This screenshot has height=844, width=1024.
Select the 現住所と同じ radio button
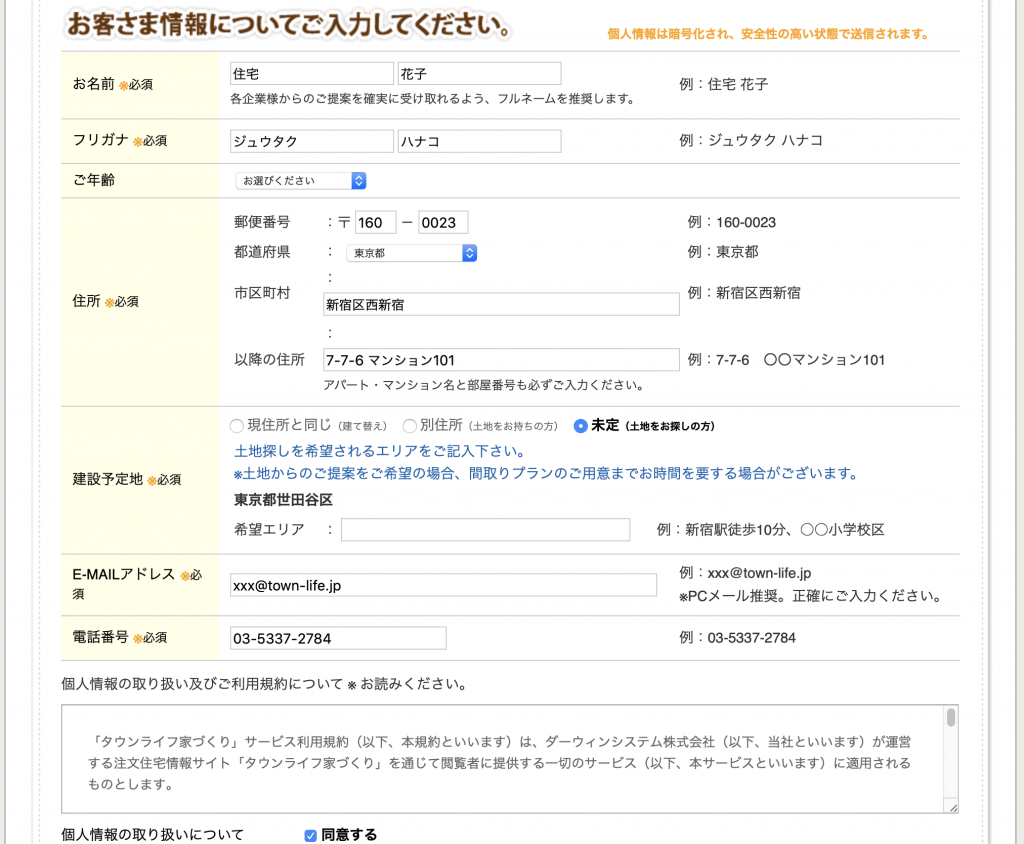(236, 426)
